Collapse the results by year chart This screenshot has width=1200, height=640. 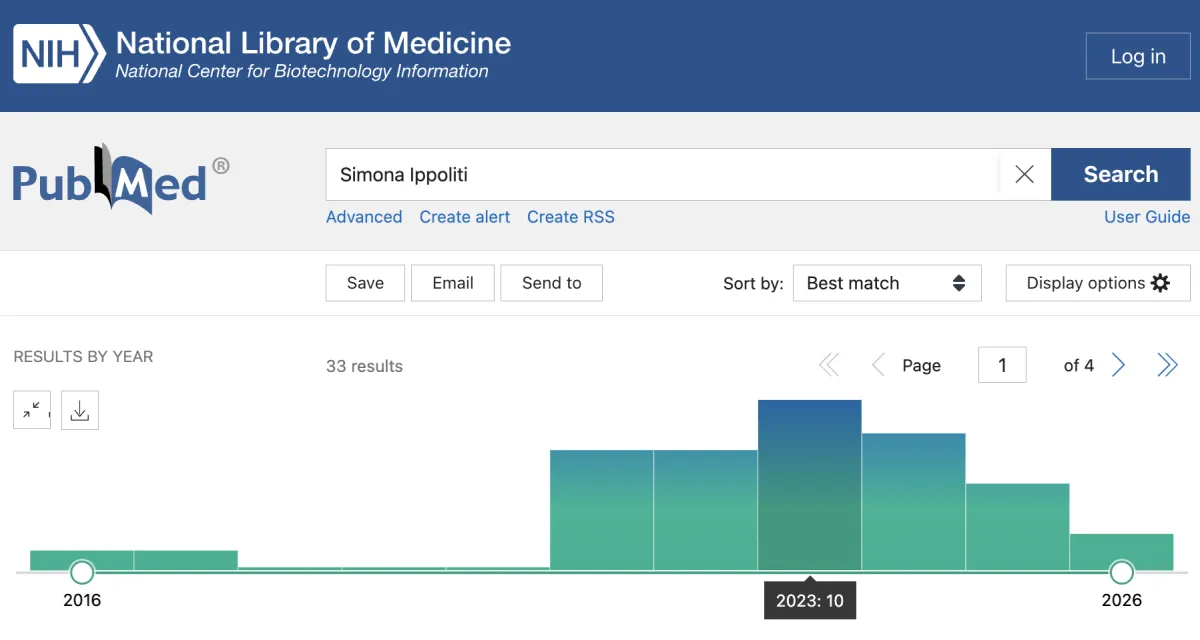(x=32, y=410)
